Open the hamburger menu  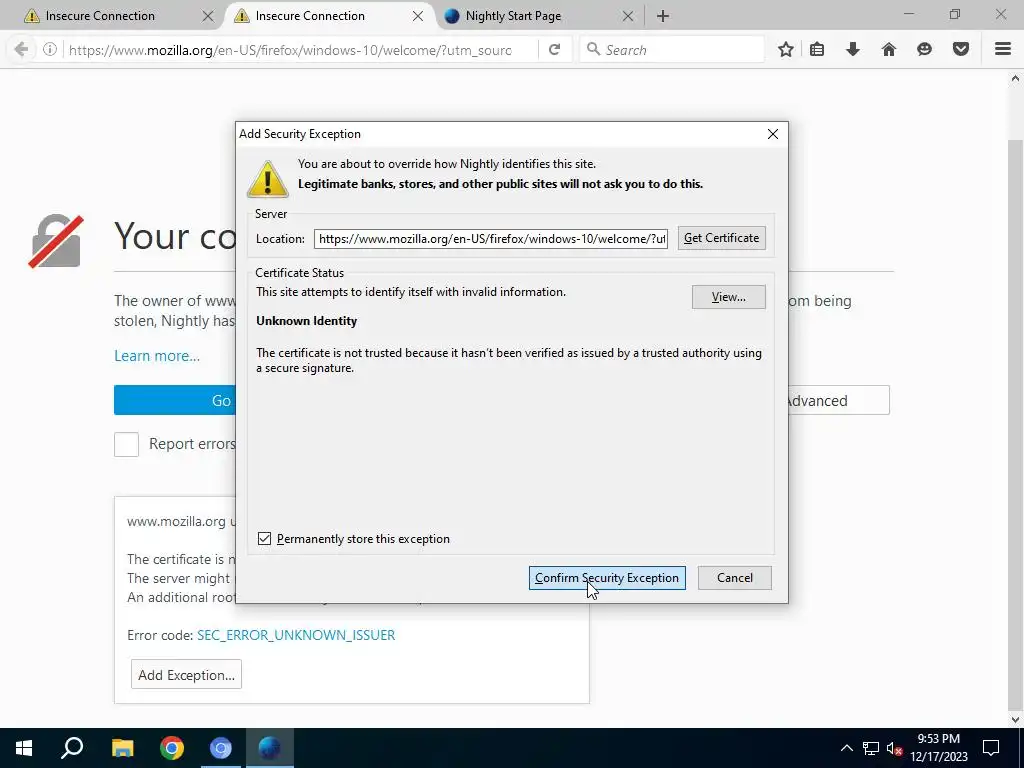tap(1003, 49)
